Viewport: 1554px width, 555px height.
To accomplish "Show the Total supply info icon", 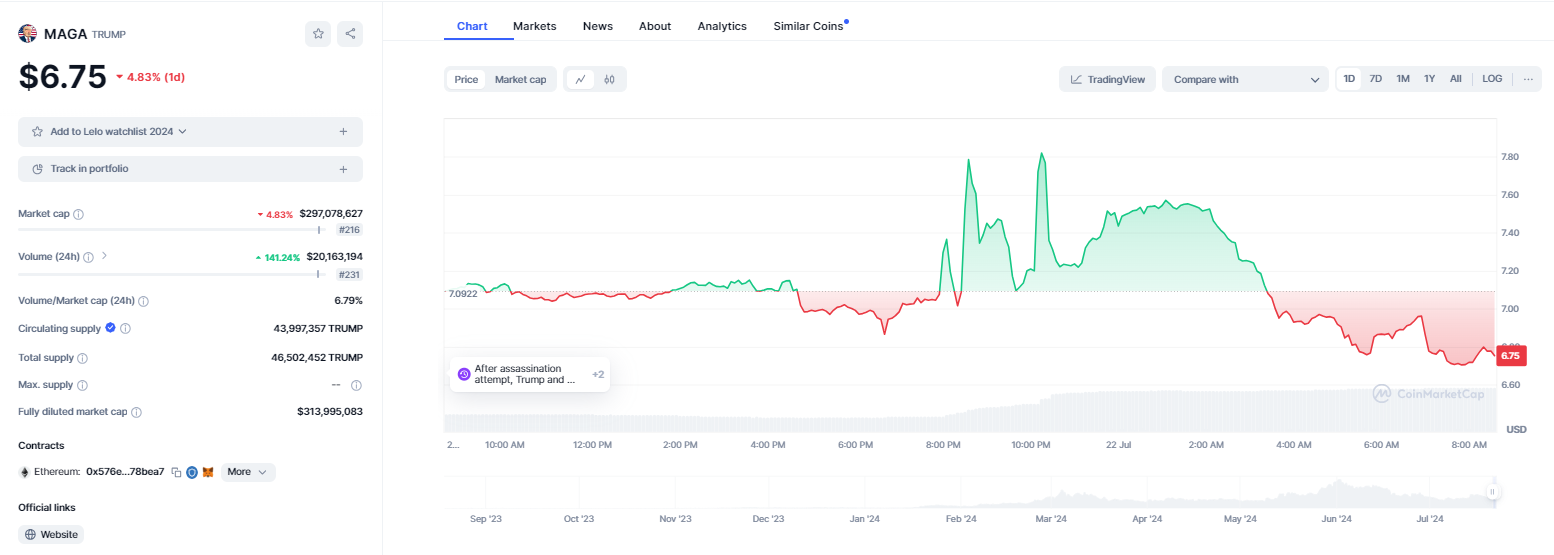I will [82, 358].
